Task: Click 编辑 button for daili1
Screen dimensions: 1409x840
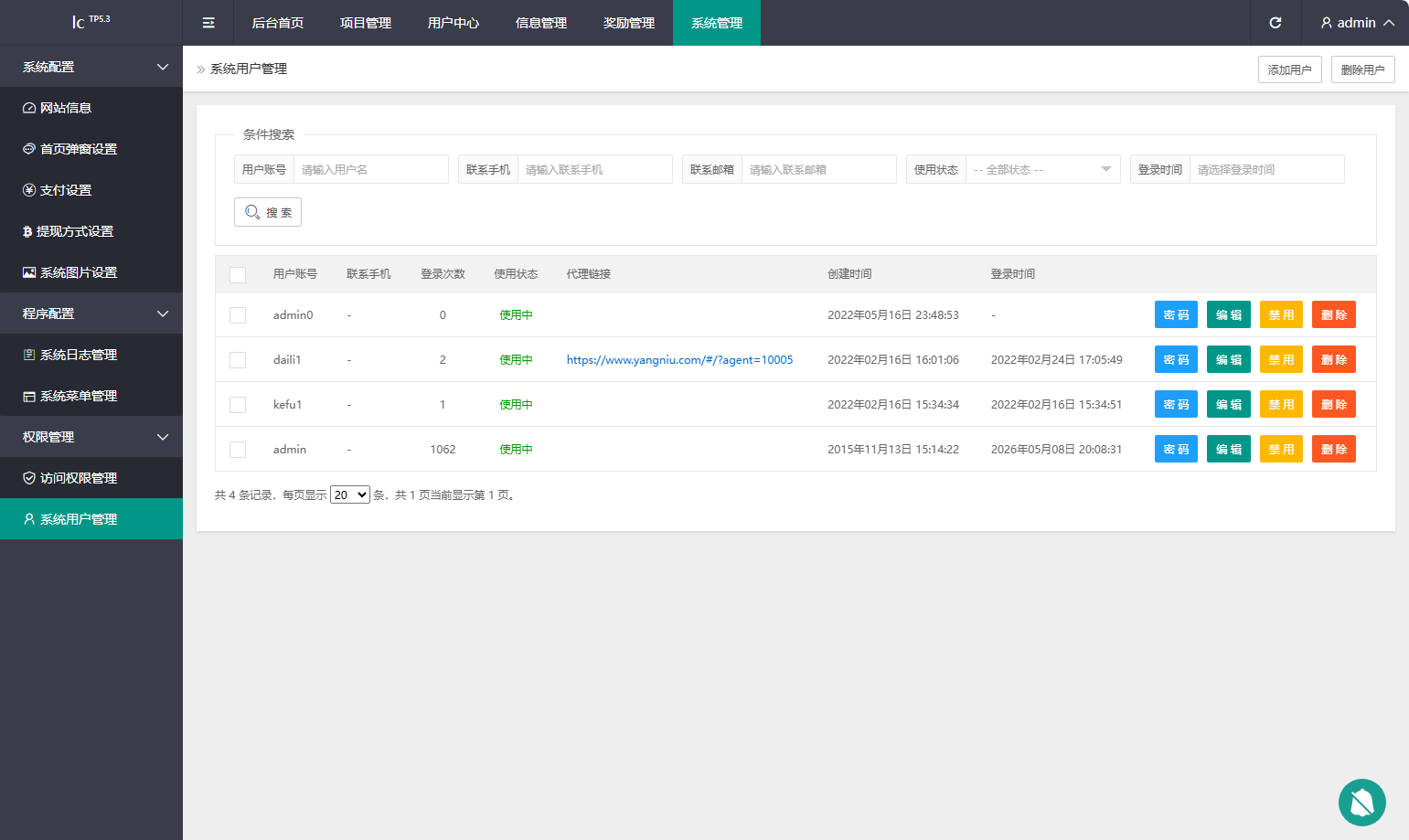Action: tap(1229, 359)
